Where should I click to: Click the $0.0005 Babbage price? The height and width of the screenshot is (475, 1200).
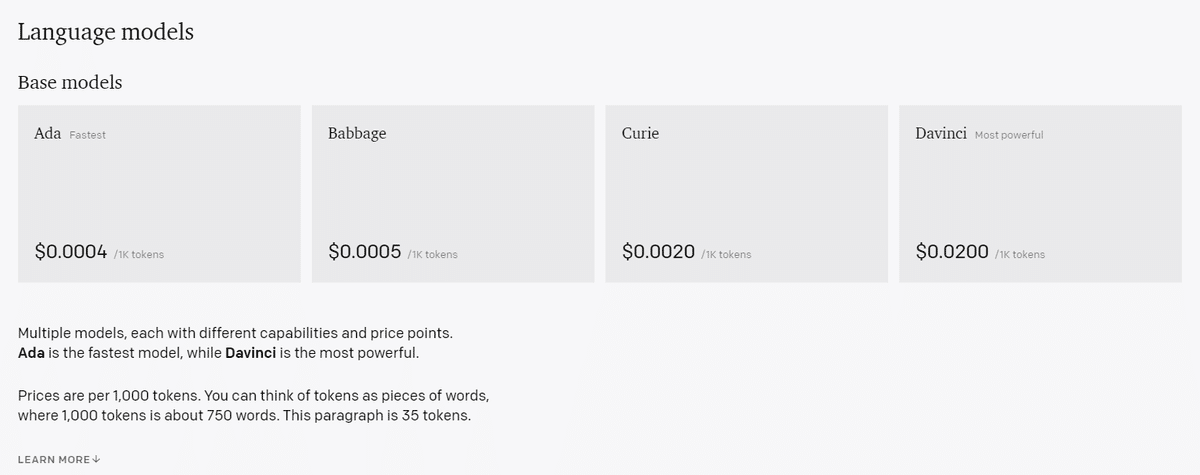pos(365,252)
